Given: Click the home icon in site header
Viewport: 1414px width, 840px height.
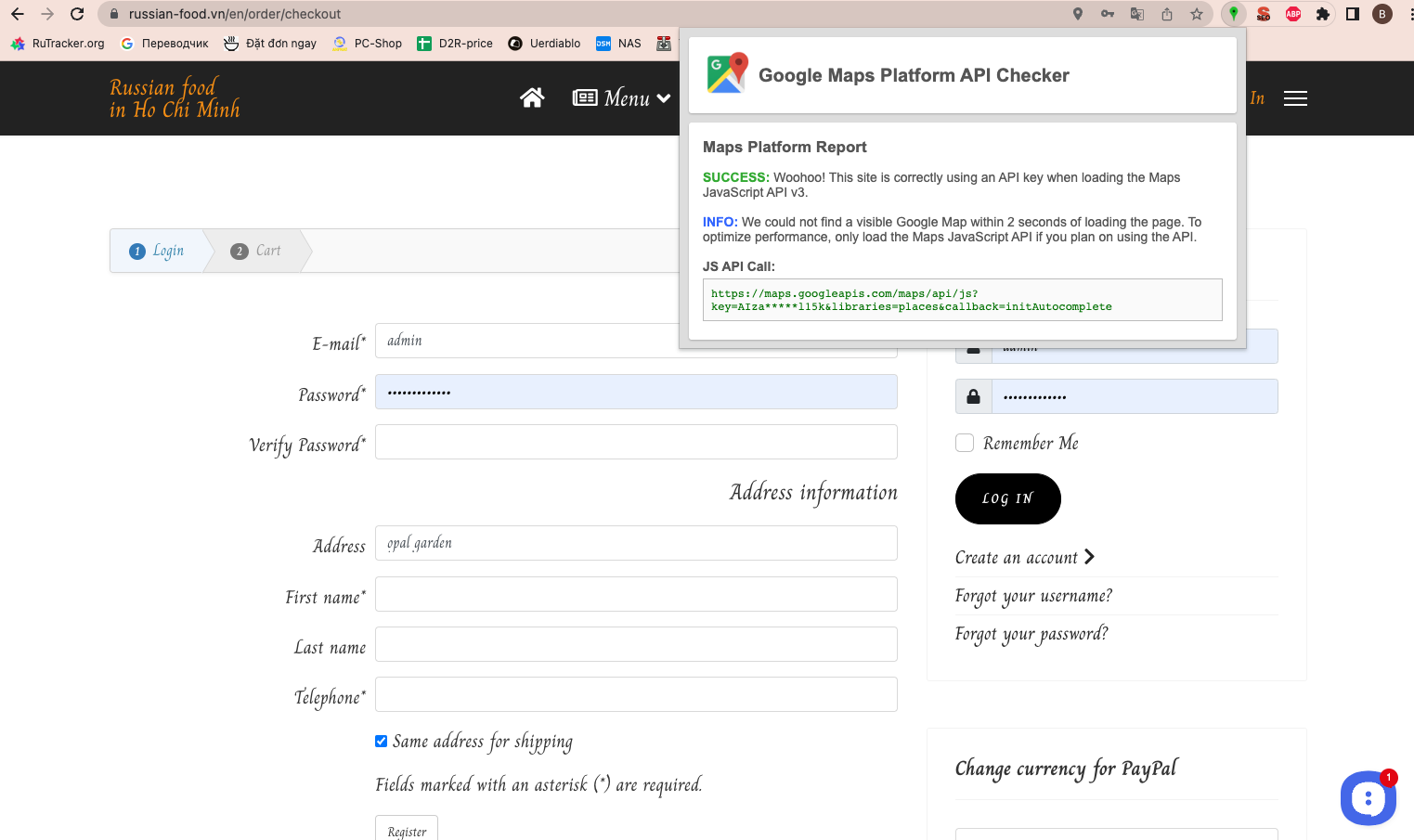Looking at the screenshot, I should point(532,98).
